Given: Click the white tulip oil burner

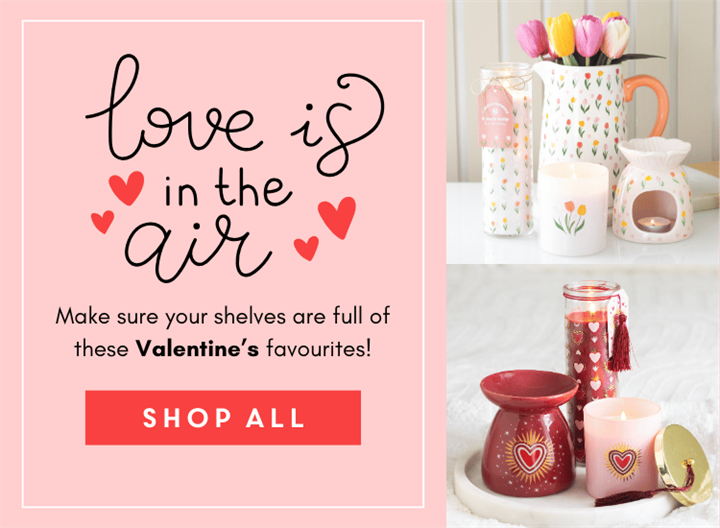Looking at the screenshot, I should 652,189.
